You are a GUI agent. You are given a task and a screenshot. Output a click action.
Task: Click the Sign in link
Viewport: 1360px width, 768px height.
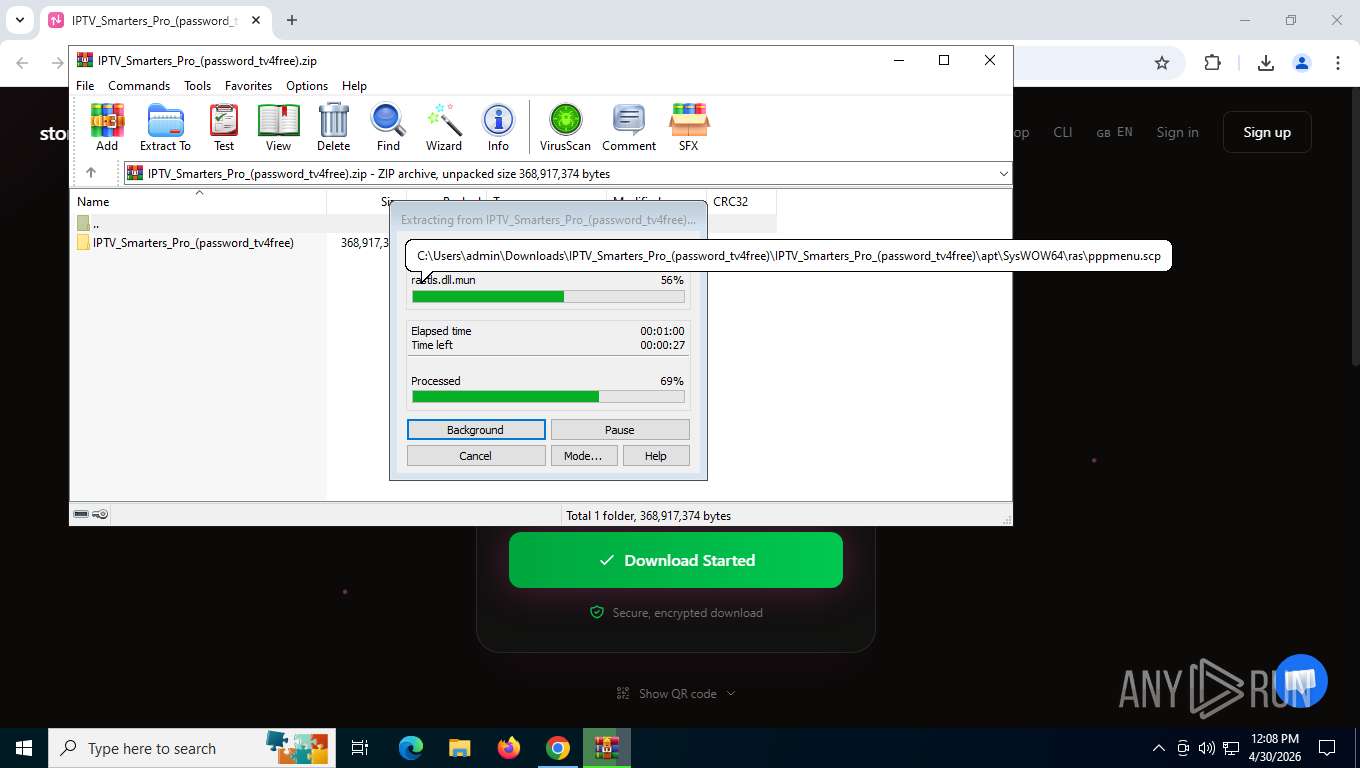point(1177,132)
